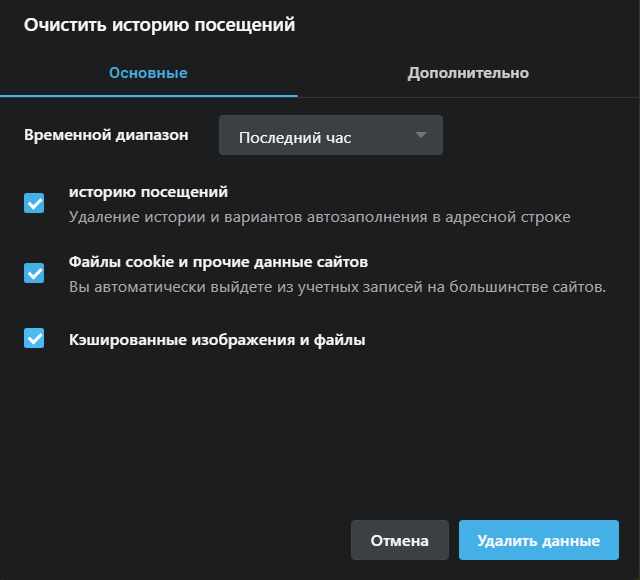Image resolution: width=640 pixels, height=580 pixels.
Task: Switch to the Основные tab
Action: click(x=148, y=73)
